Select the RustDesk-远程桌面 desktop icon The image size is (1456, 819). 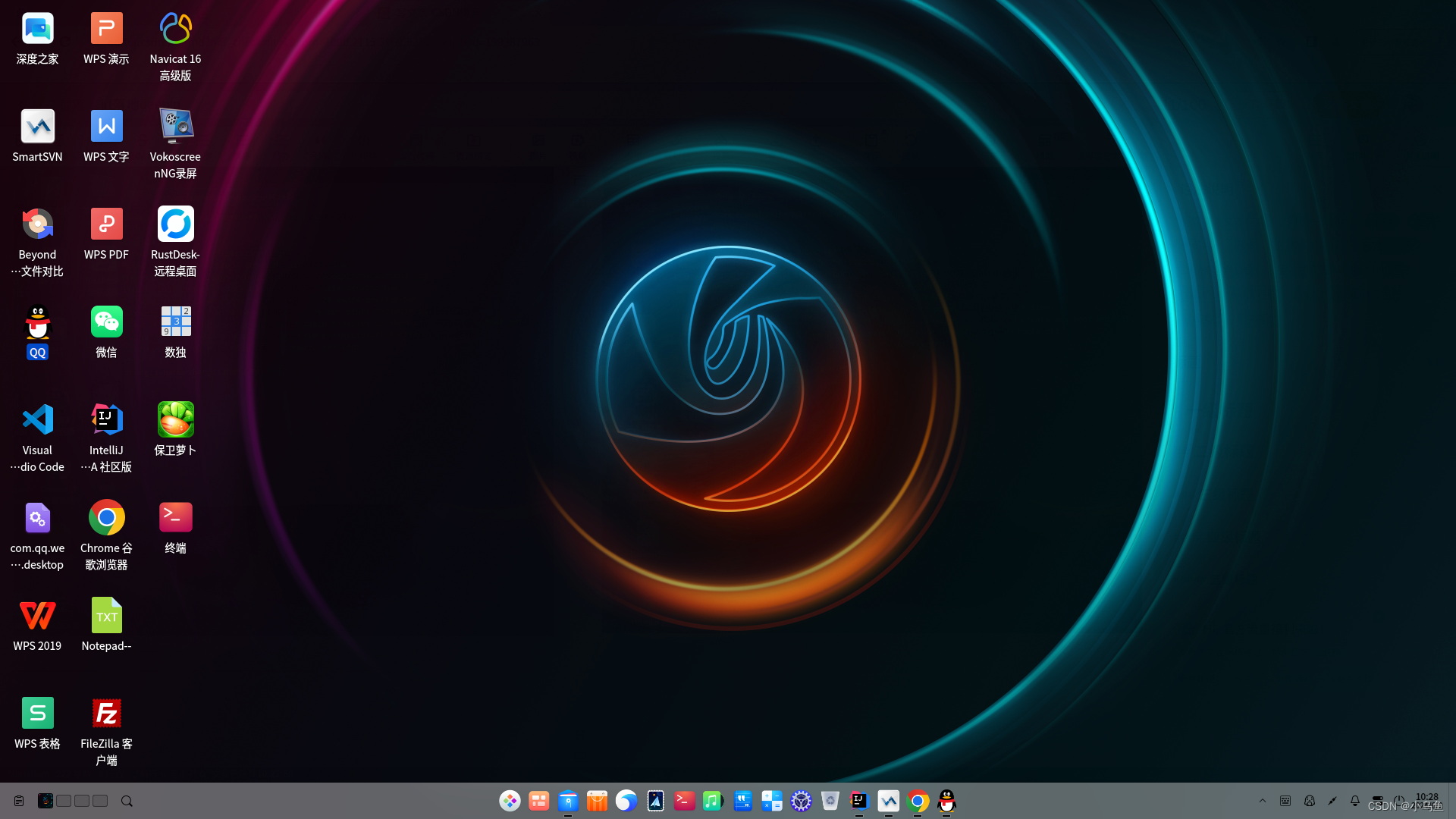click(175, 241)
